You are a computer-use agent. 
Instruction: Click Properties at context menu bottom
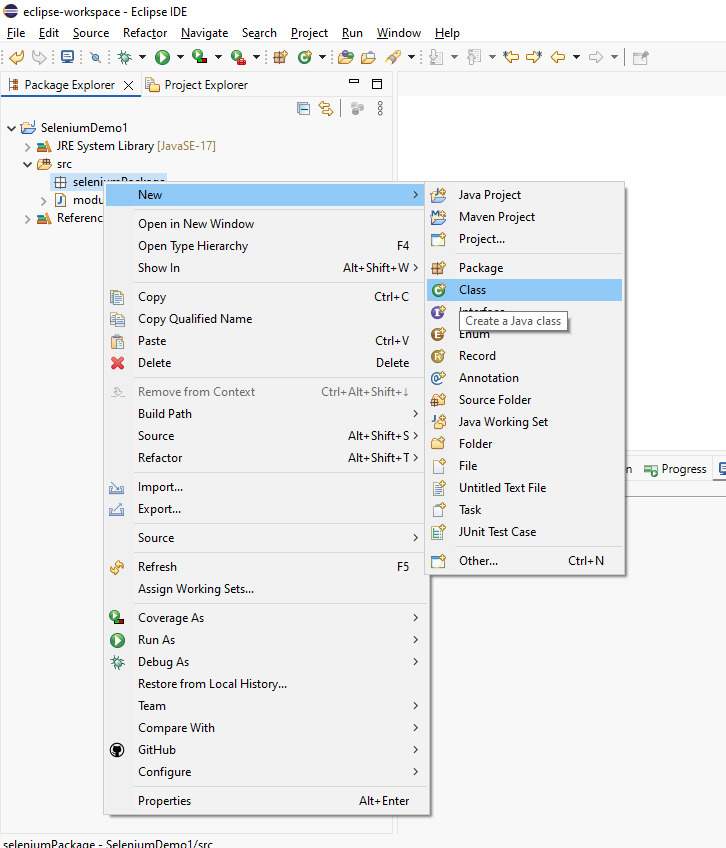[265, 801]
